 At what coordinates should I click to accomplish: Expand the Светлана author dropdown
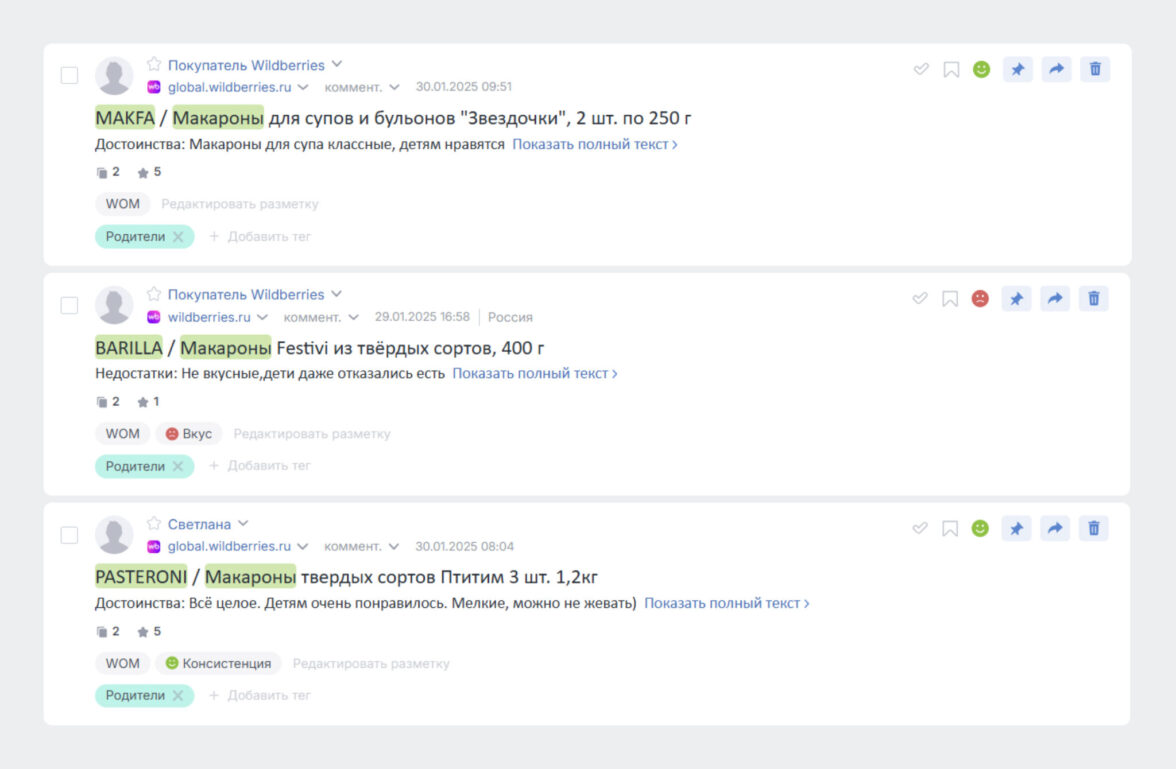pos(243,524)
